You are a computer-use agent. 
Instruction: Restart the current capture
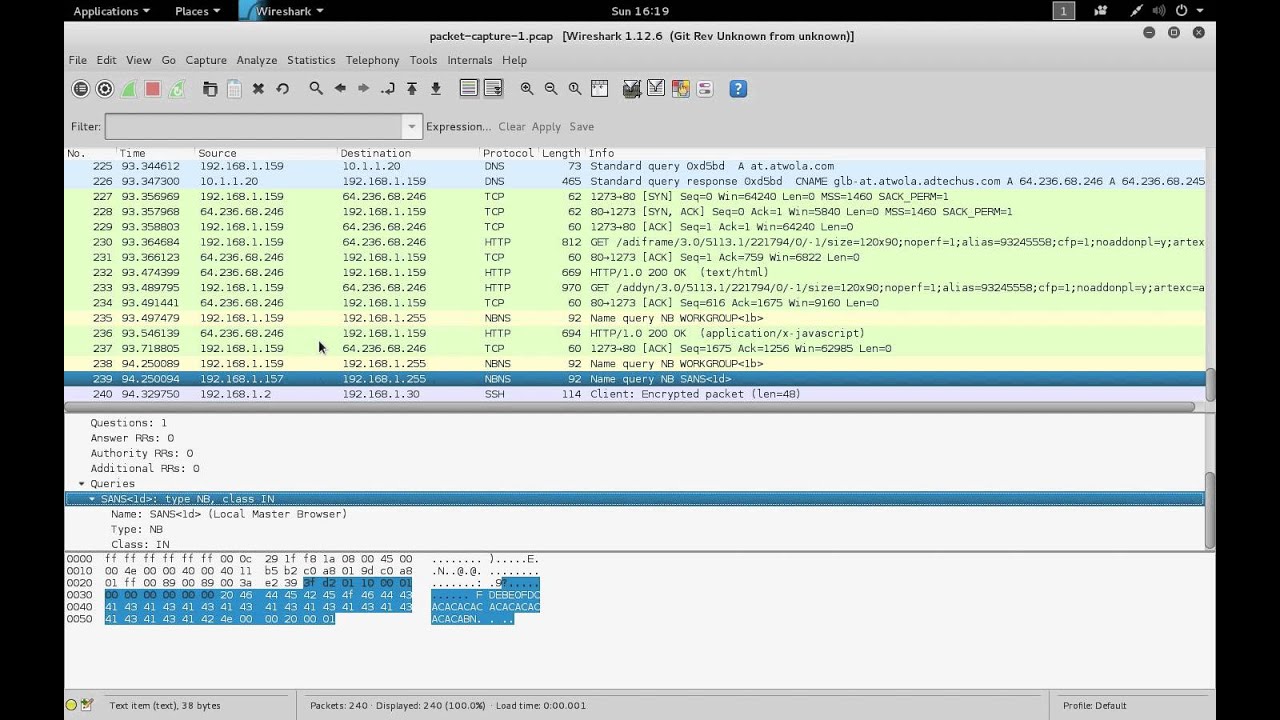click(177, 89)
